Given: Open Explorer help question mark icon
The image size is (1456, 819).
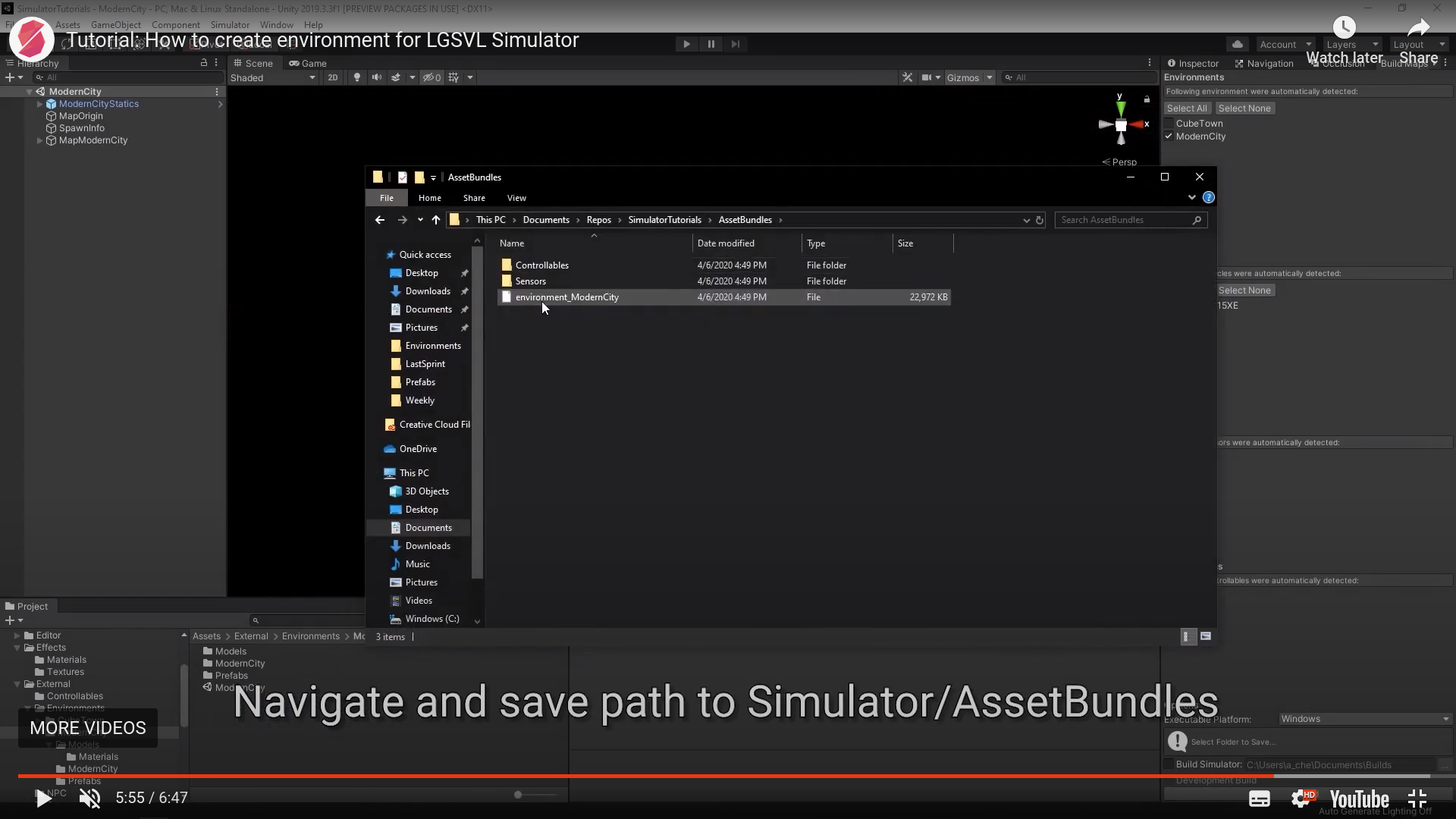Looking at the screenshot, I should (1209, 197).
